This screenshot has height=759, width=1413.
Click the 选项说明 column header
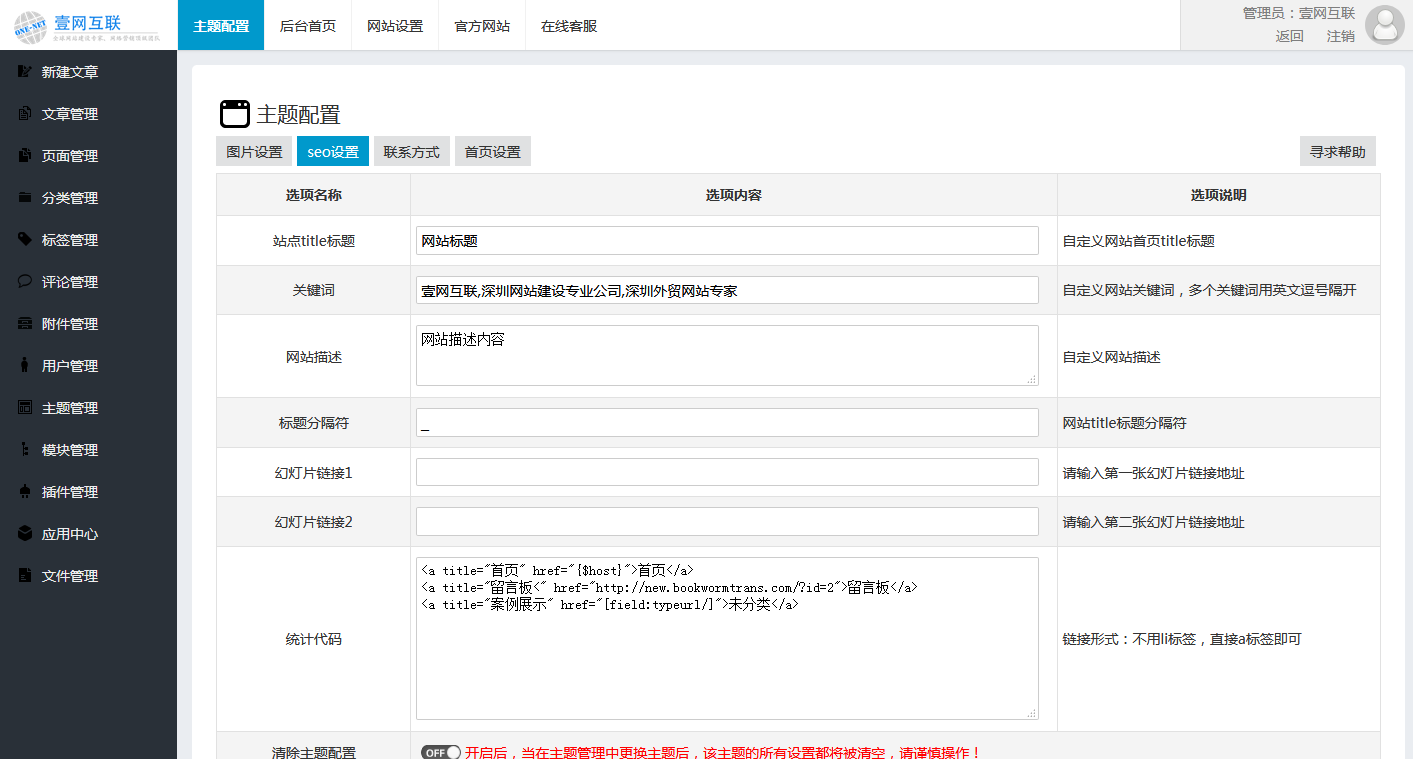(1218, 195)
